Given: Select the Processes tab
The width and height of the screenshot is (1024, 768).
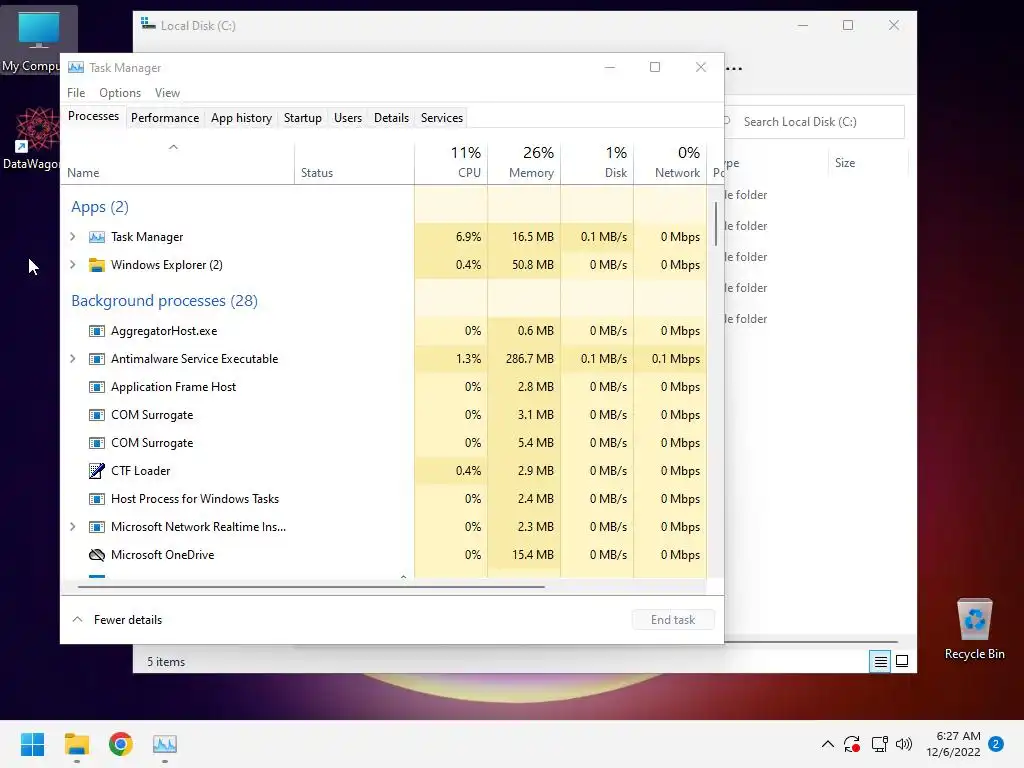Looking at the screenshot, I should pyautogui.click(x=93, y=116).
